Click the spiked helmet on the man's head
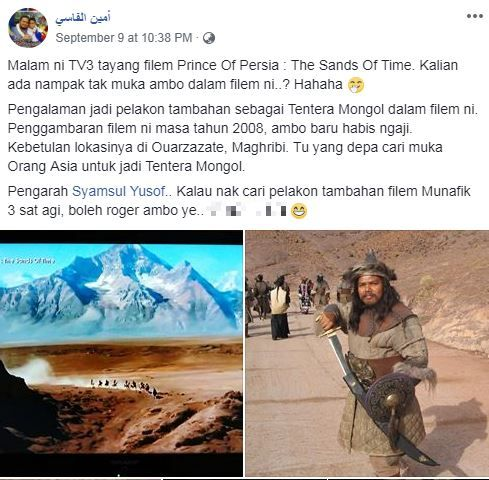Image resolution: width=489 pixels, height=480 pixels. [x=370, y=267]
